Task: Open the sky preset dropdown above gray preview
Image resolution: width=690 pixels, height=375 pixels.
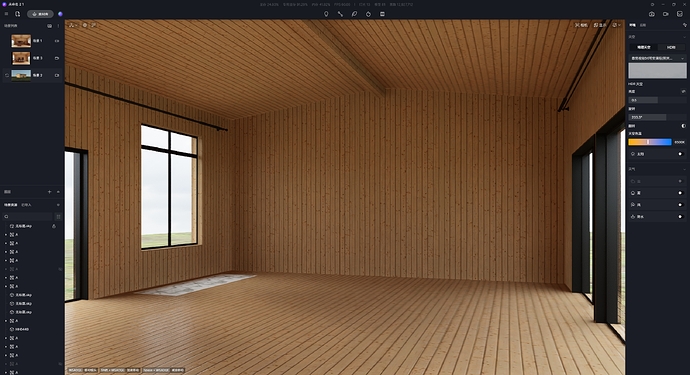Action: point(657,58)
